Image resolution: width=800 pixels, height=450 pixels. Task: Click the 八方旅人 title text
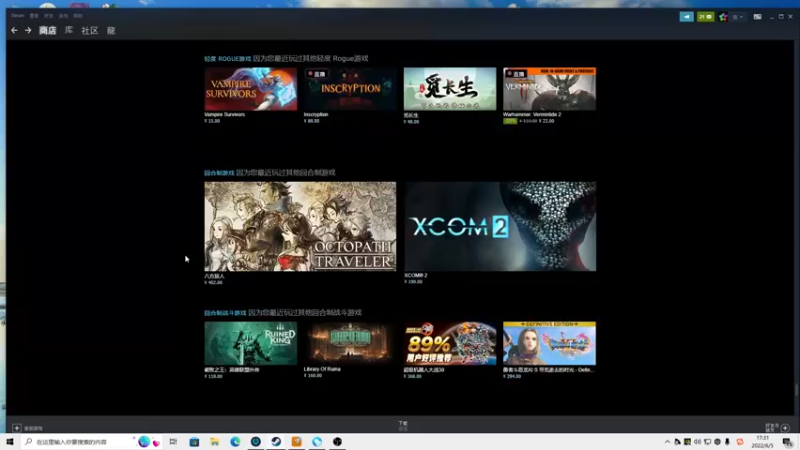[x=214, y=276]
